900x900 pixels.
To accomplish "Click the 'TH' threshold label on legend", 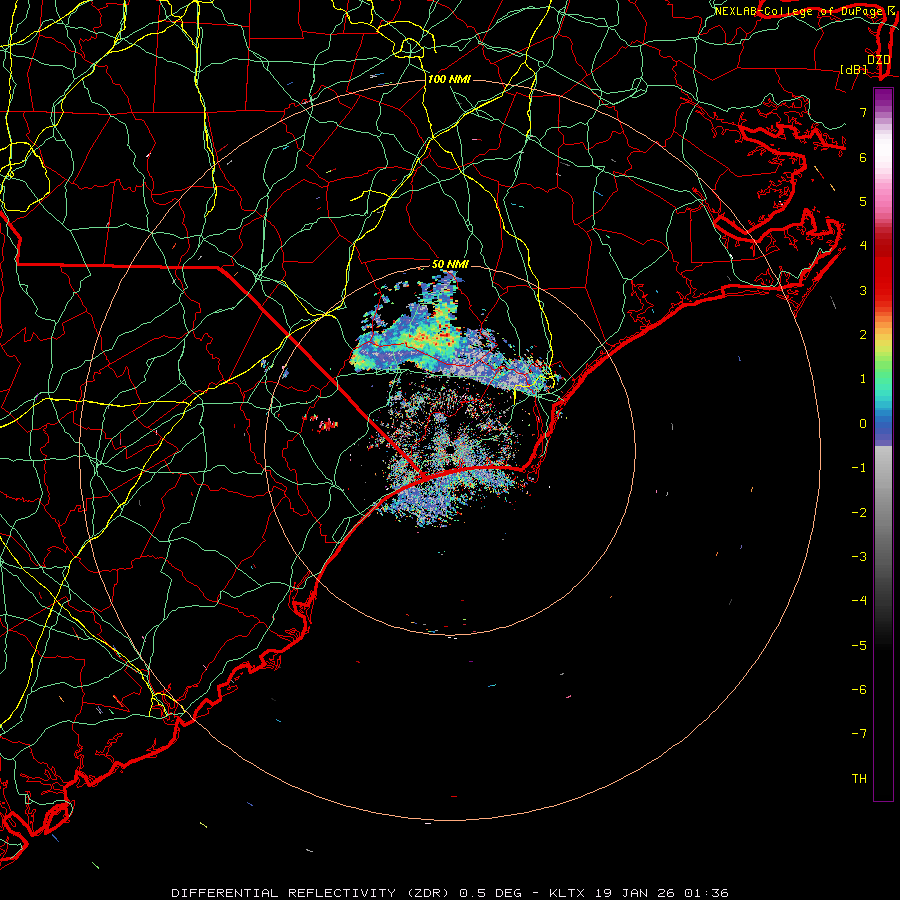I will pyautogui.click(x=859, y=778).
